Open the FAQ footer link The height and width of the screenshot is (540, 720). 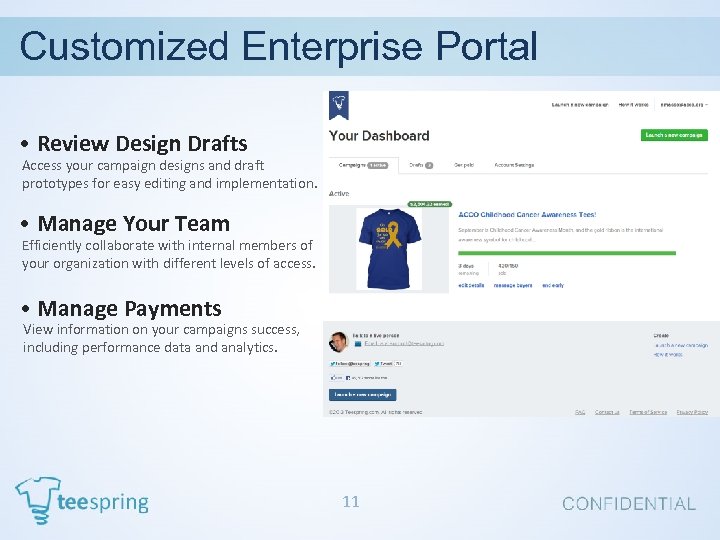pyautogui.click(x=580, y=412)
